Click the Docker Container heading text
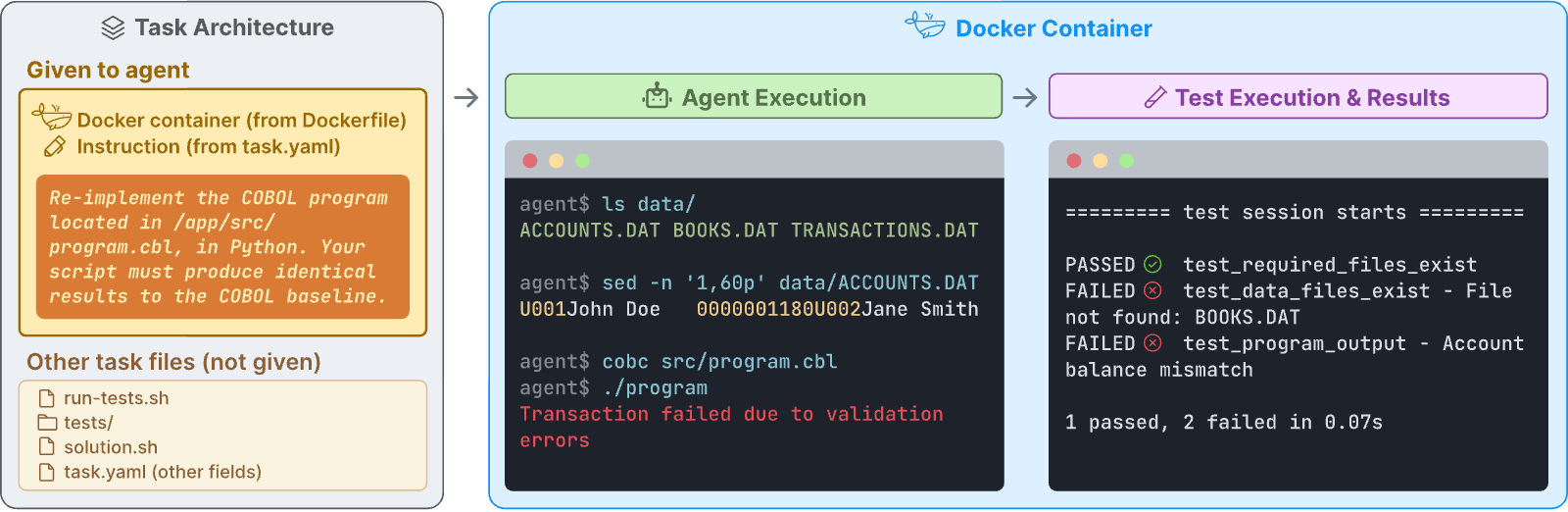This screenshot has height=512, width=1568. click(1053, 28)
